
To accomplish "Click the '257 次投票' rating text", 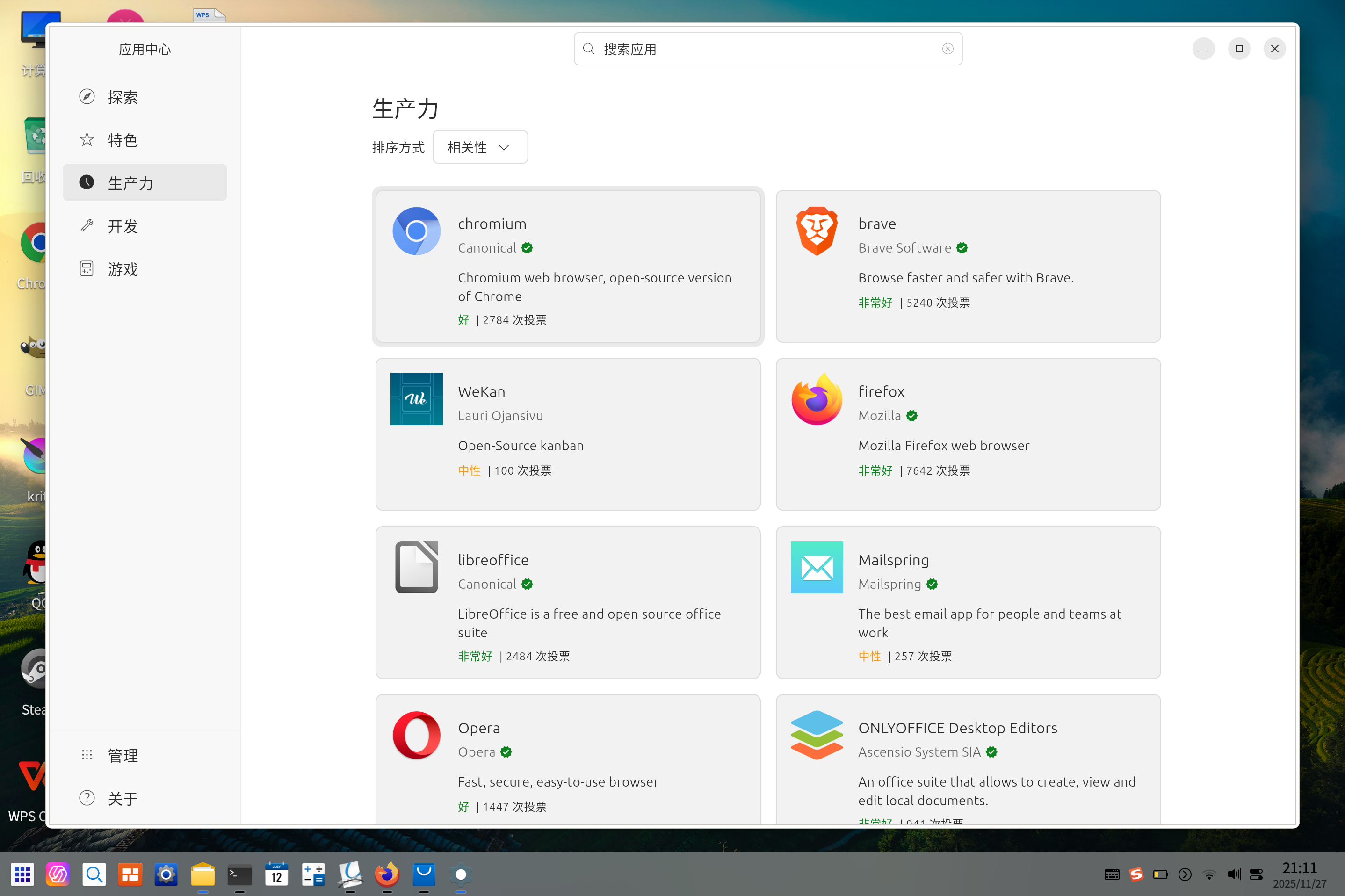I will (923, 656).
